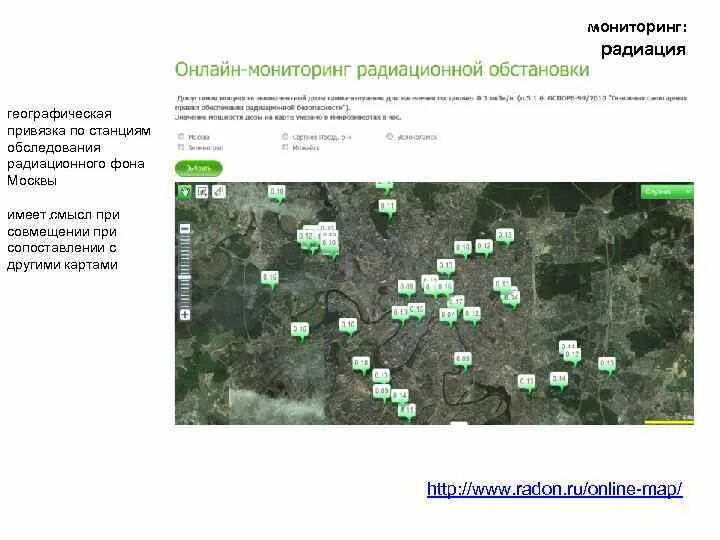Viewport: 720px width, 540px height.
Task: Open the map type dropdown (Спутник)
Action: (667, 191)
